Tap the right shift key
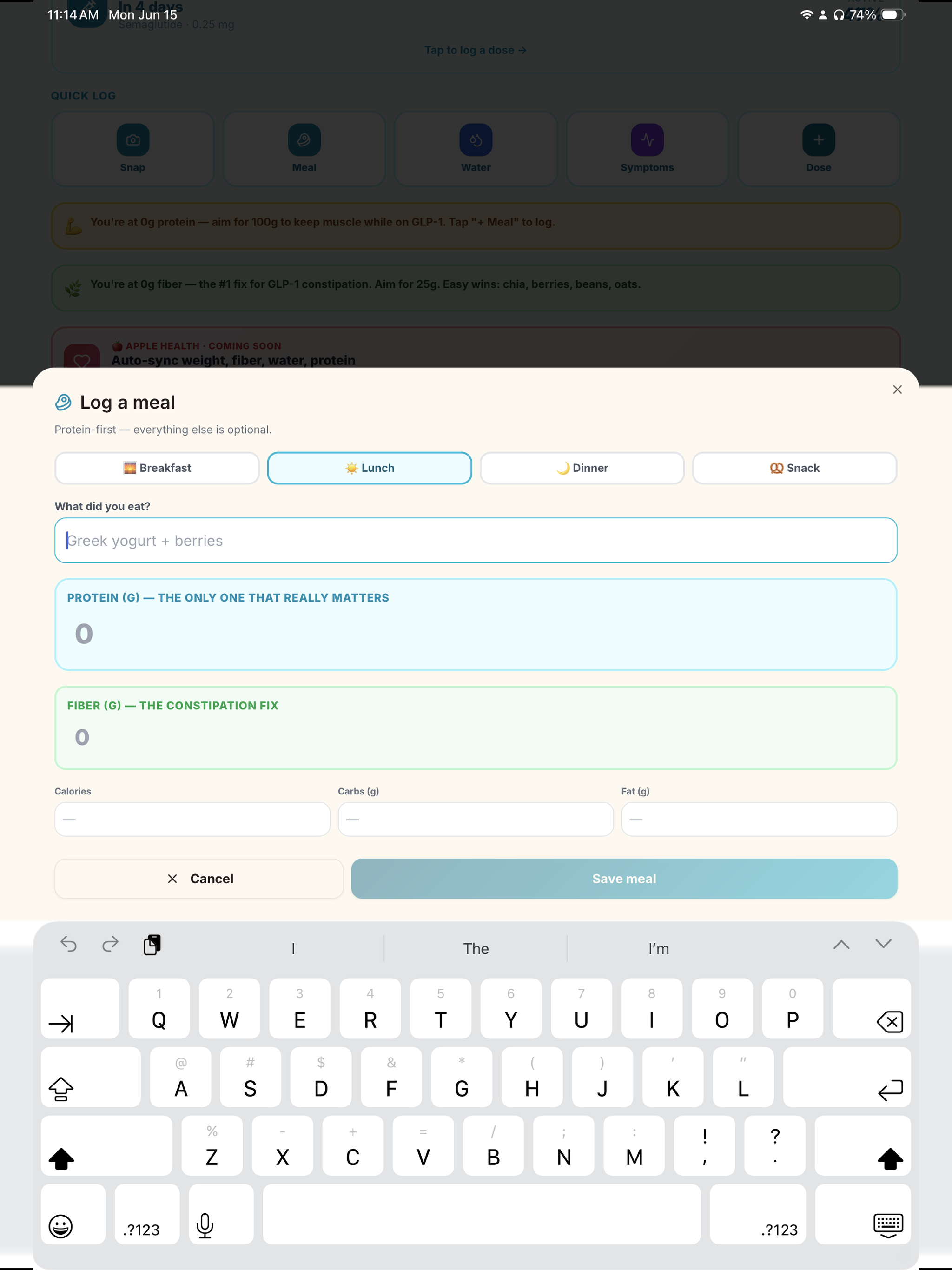This screenshot has height=1270, width=952. point(862,1145)
